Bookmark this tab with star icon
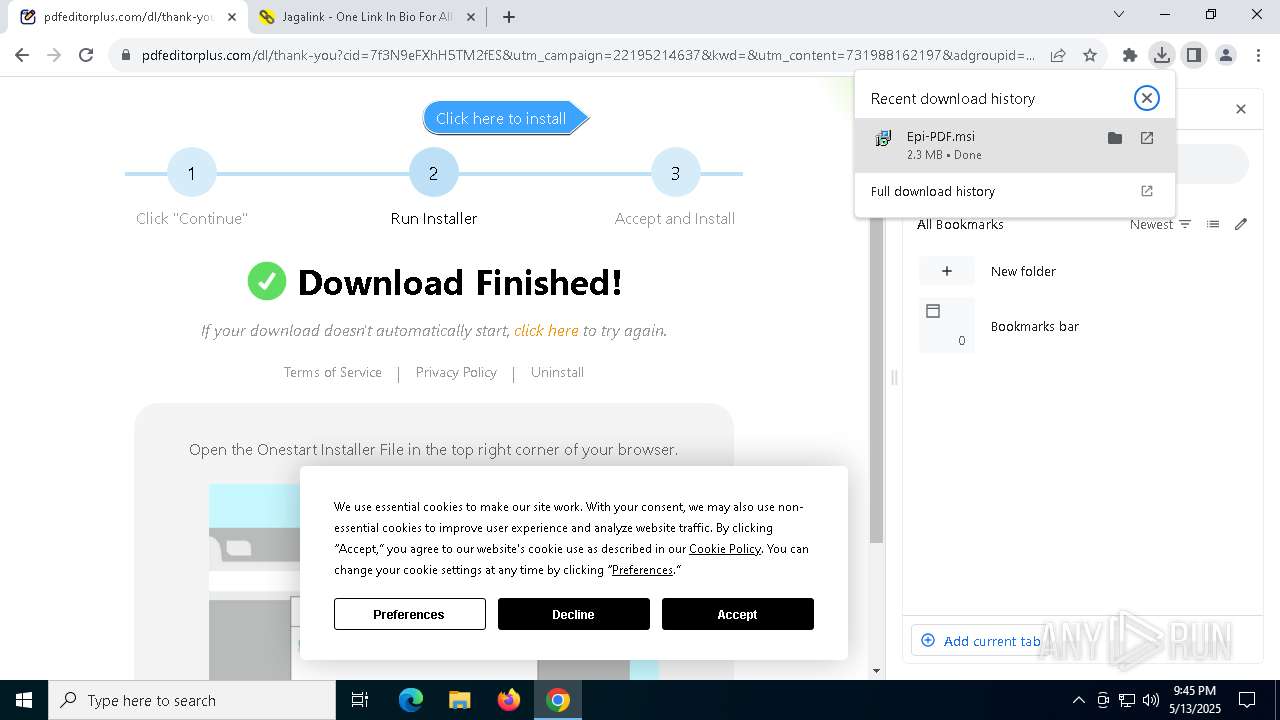This screenshot has height=720, width=1280. (x=1090, y=55)
